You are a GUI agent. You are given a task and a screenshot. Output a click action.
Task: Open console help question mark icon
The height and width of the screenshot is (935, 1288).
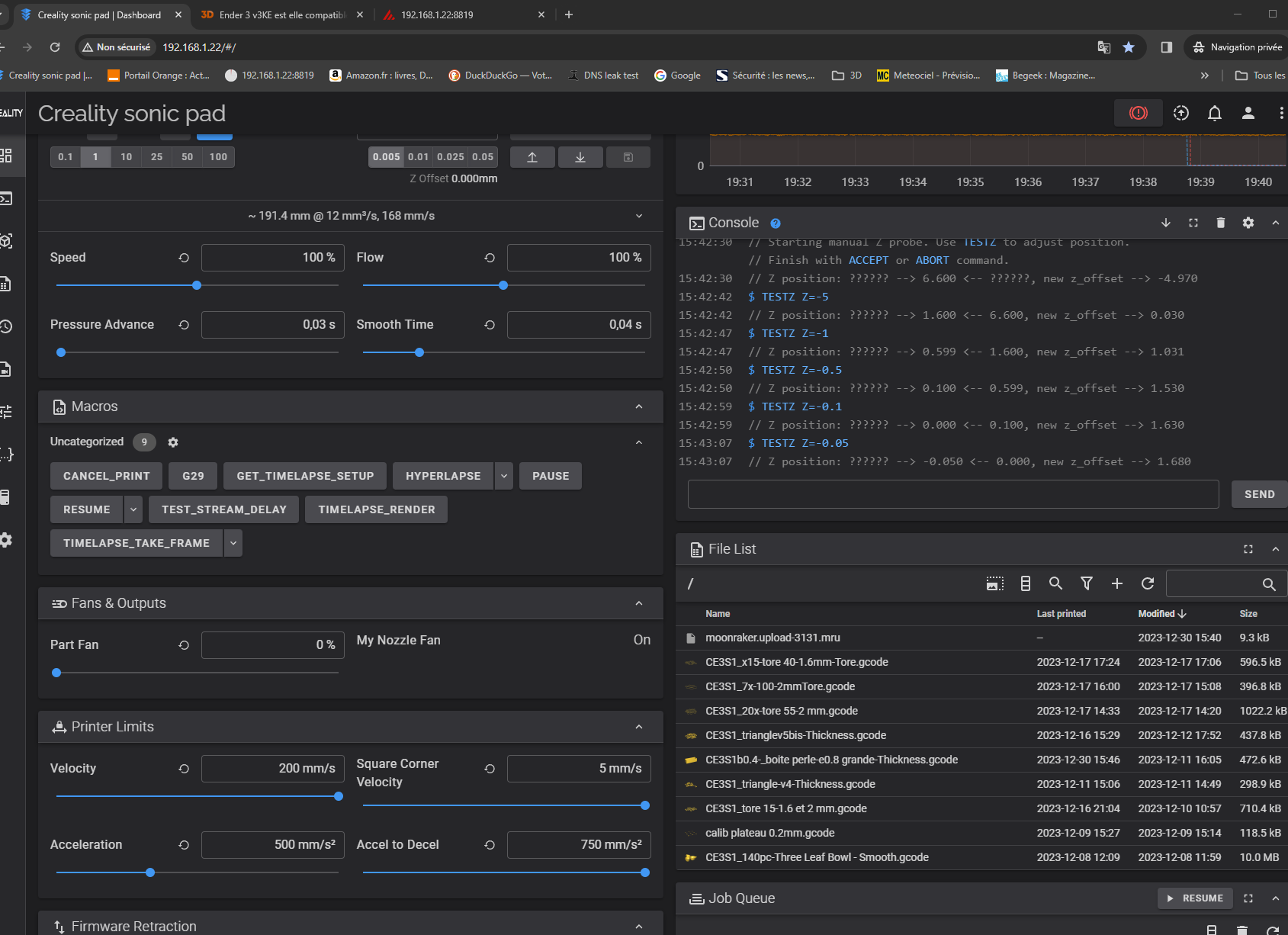(775, 223)
